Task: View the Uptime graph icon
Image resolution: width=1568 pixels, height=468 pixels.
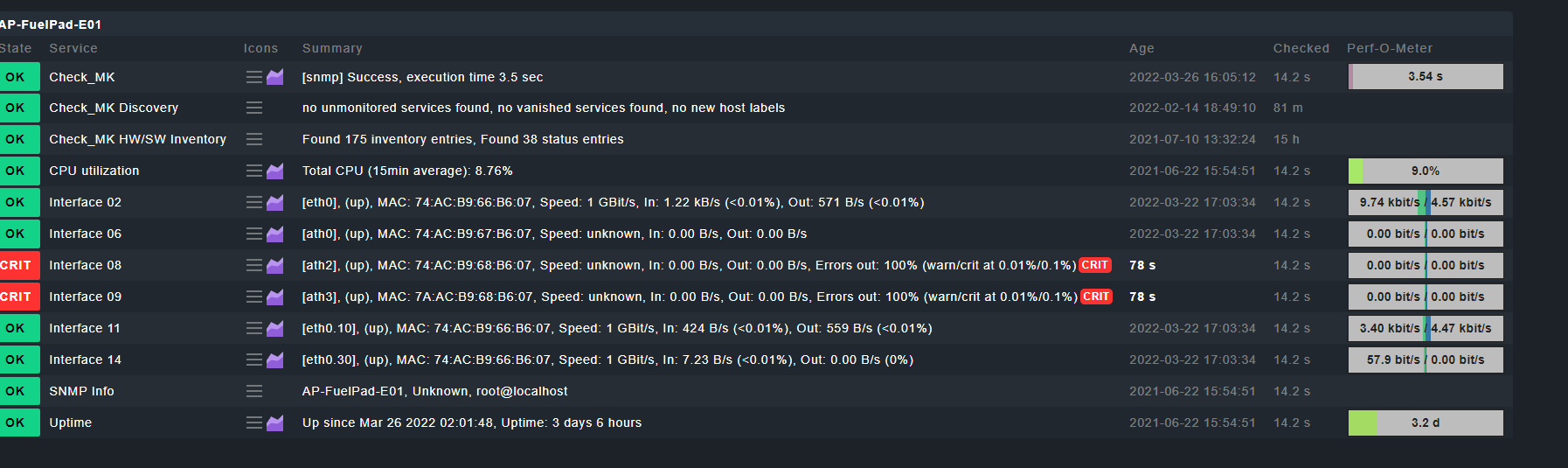Action: point(275,423)
